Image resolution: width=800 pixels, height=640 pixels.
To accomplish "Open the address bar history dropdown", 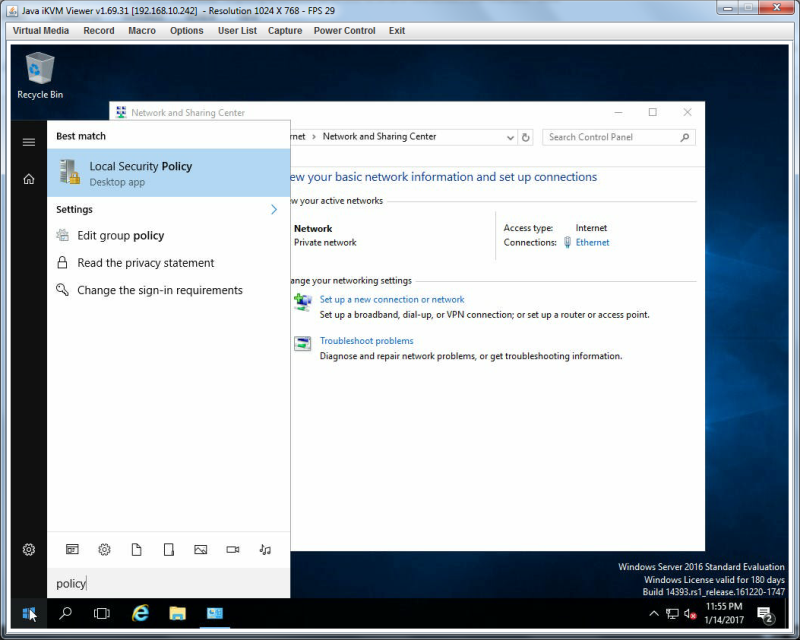I will (510, 137).
